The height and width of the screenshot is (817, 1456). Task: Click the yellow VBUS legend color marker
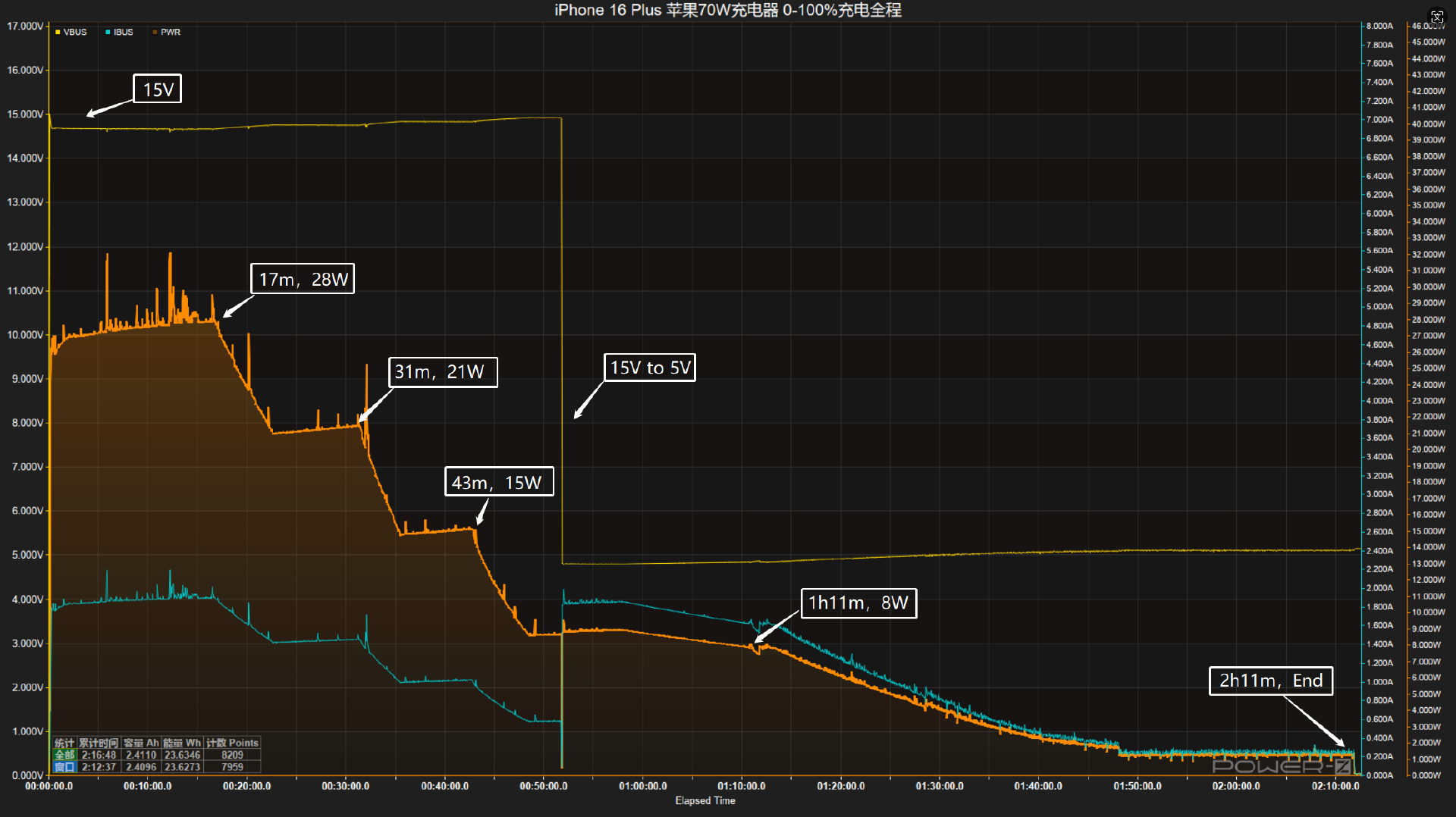point(58,32)
